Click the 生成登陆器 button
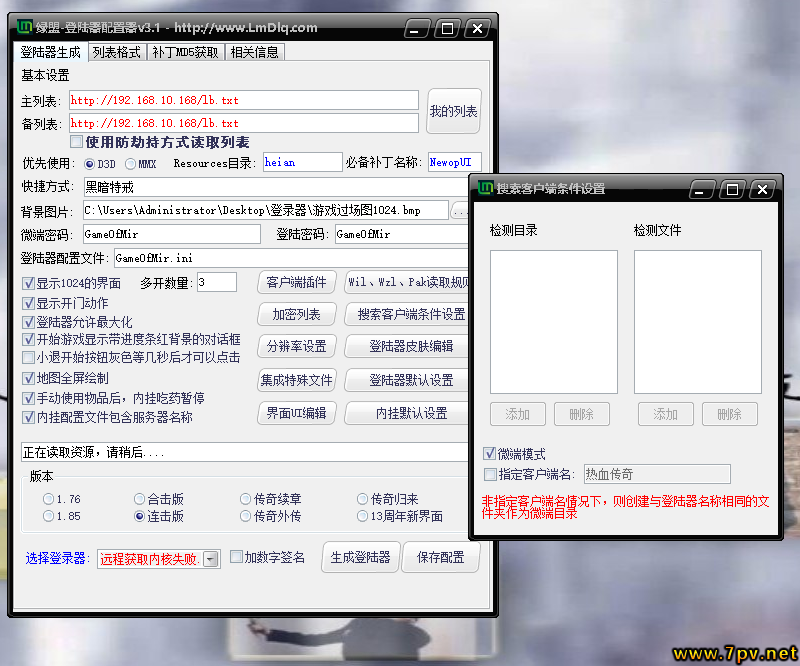 (x=360, y=557)
